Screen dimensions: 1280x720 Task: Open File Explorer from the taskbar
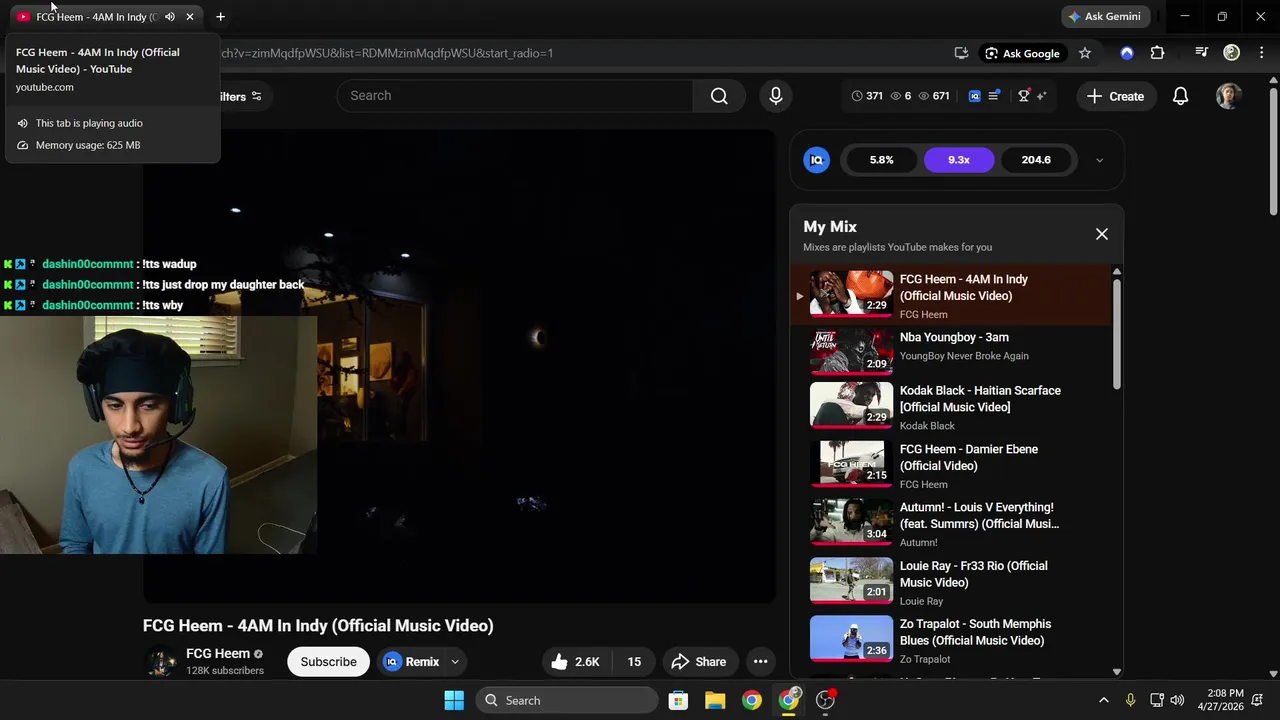[x=715, y=700]
